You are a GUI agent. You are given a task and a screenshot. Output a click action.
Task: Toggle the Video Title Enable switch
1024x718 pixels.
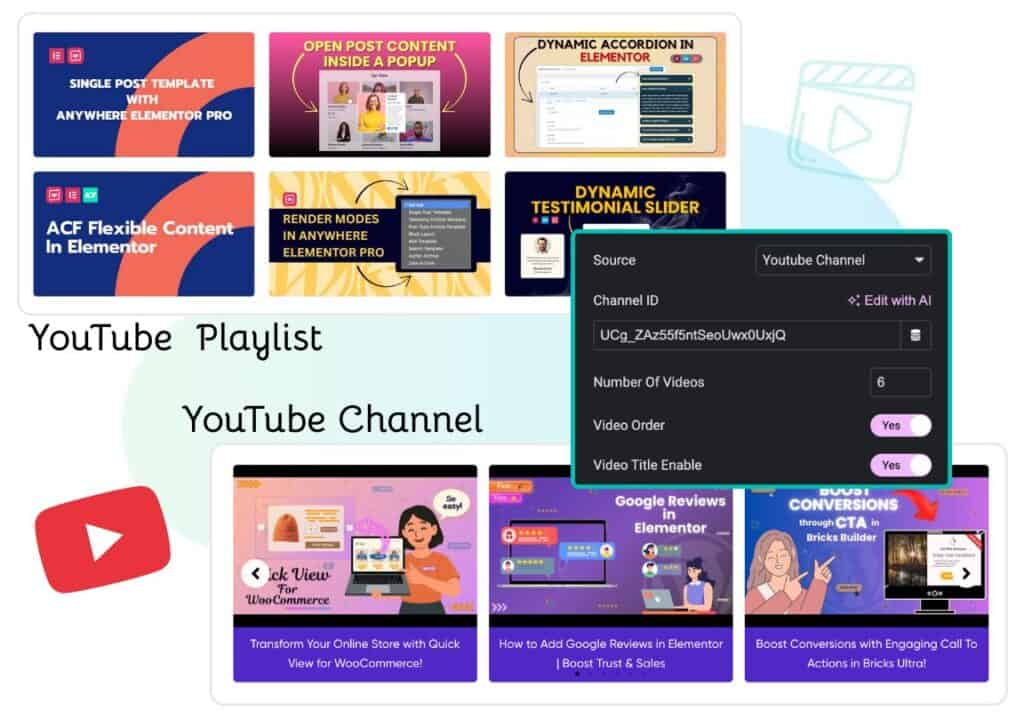coord(900,465)
